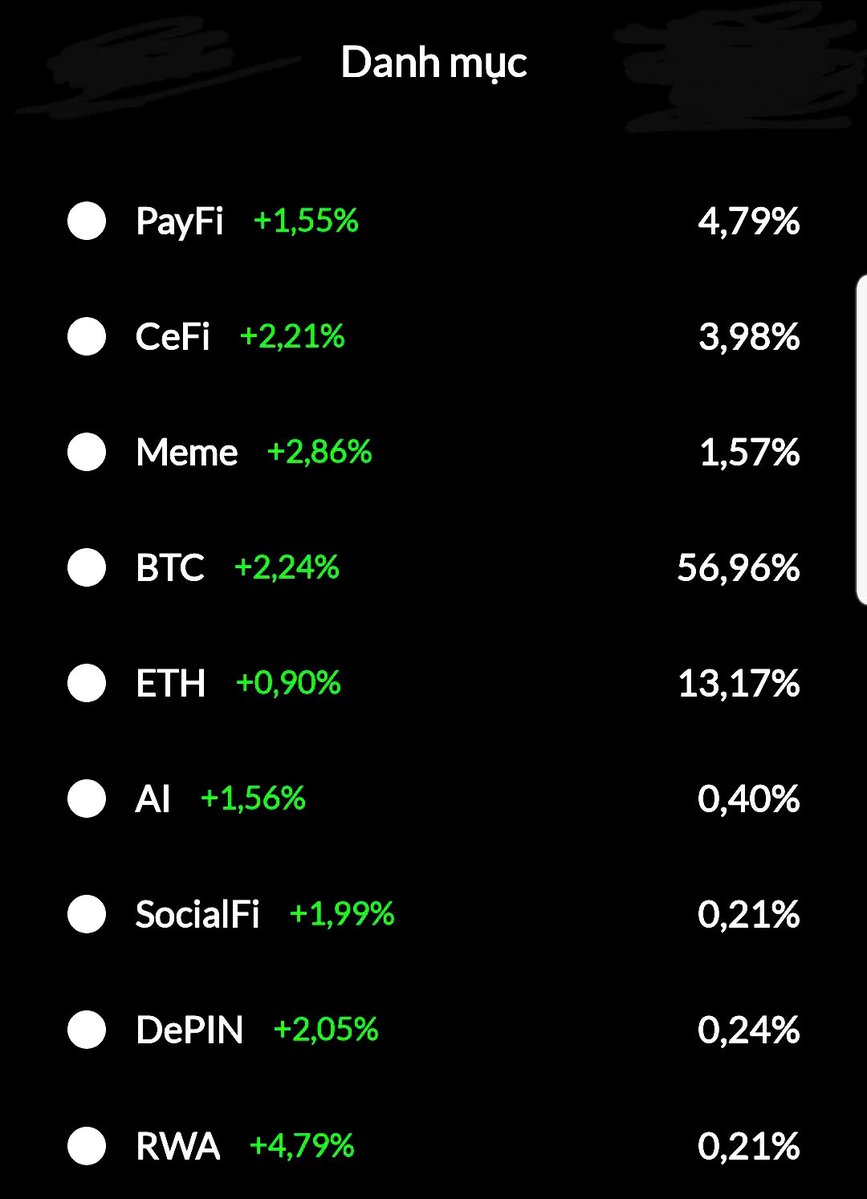
Task: Select the white dot next to Meme
Action: pyautogui.click(x=86, y=452)
